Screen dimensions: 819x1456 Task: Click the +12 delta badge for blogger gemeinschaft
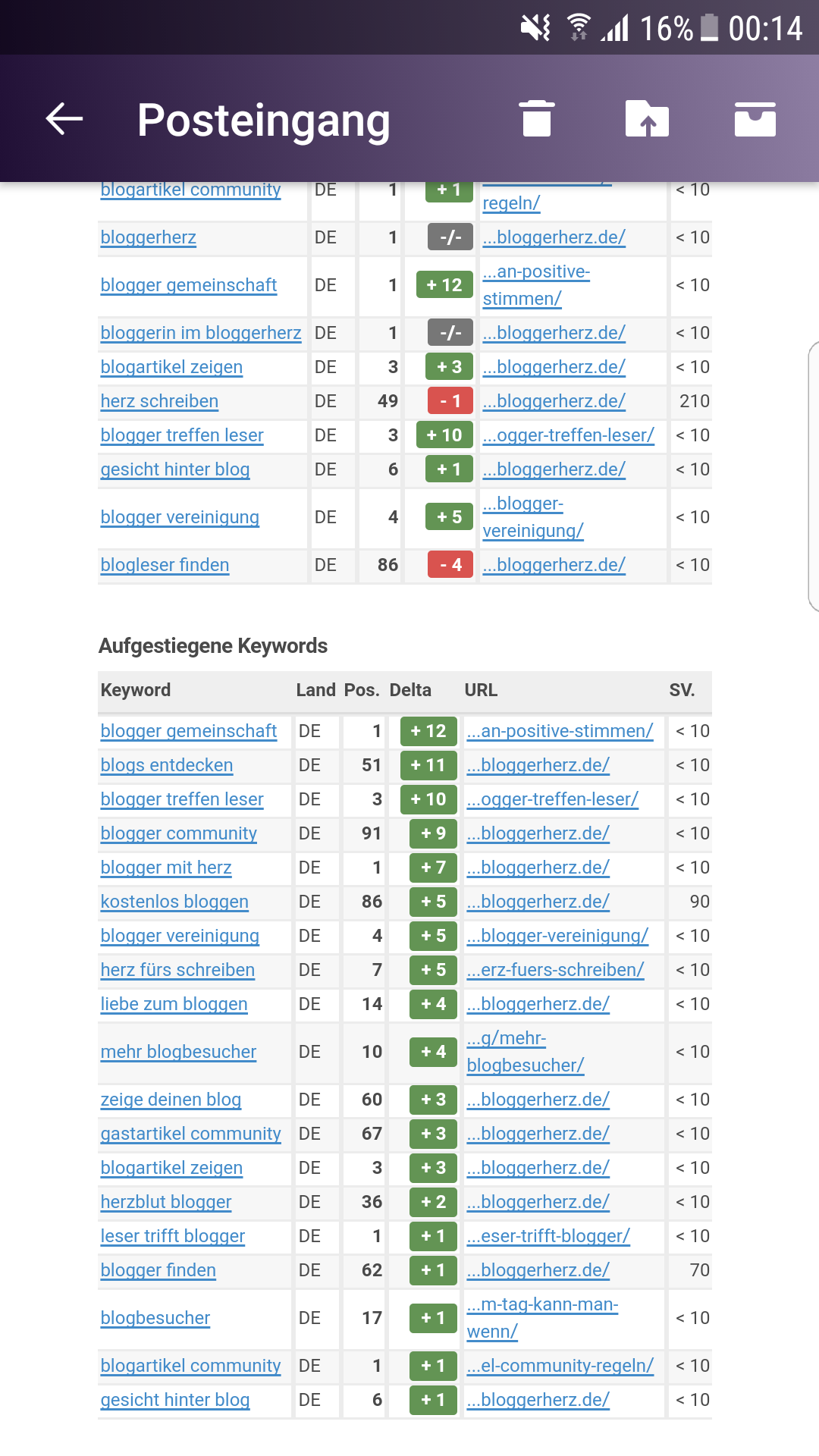428,731
